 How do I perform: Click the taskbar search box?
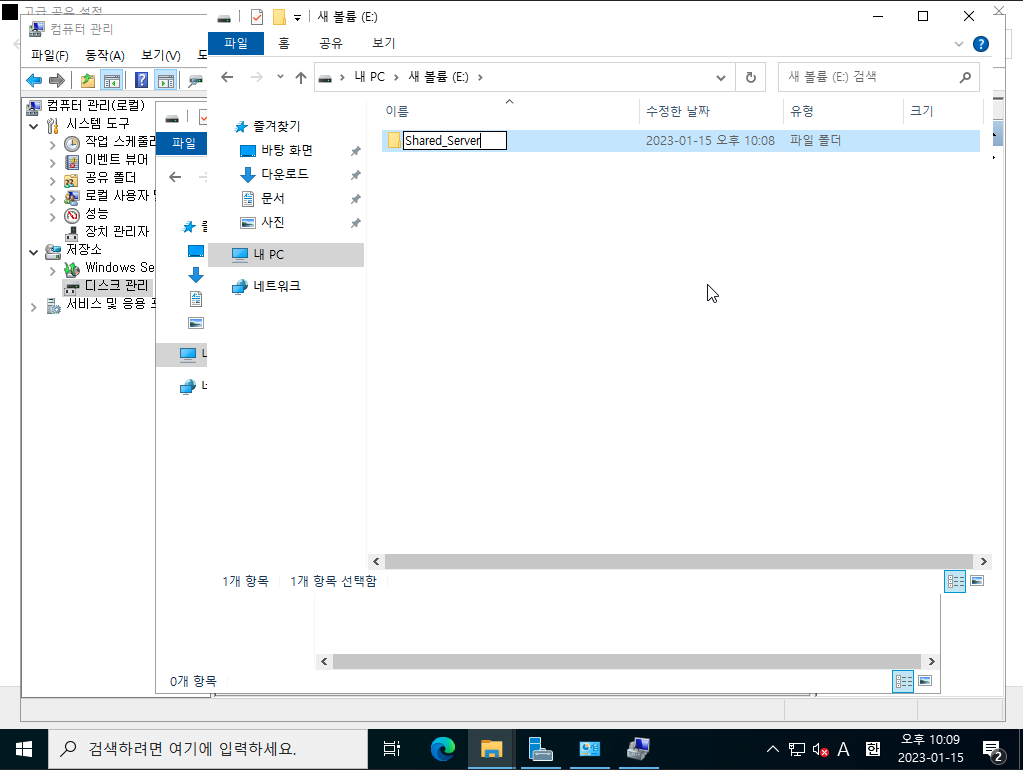208,749
